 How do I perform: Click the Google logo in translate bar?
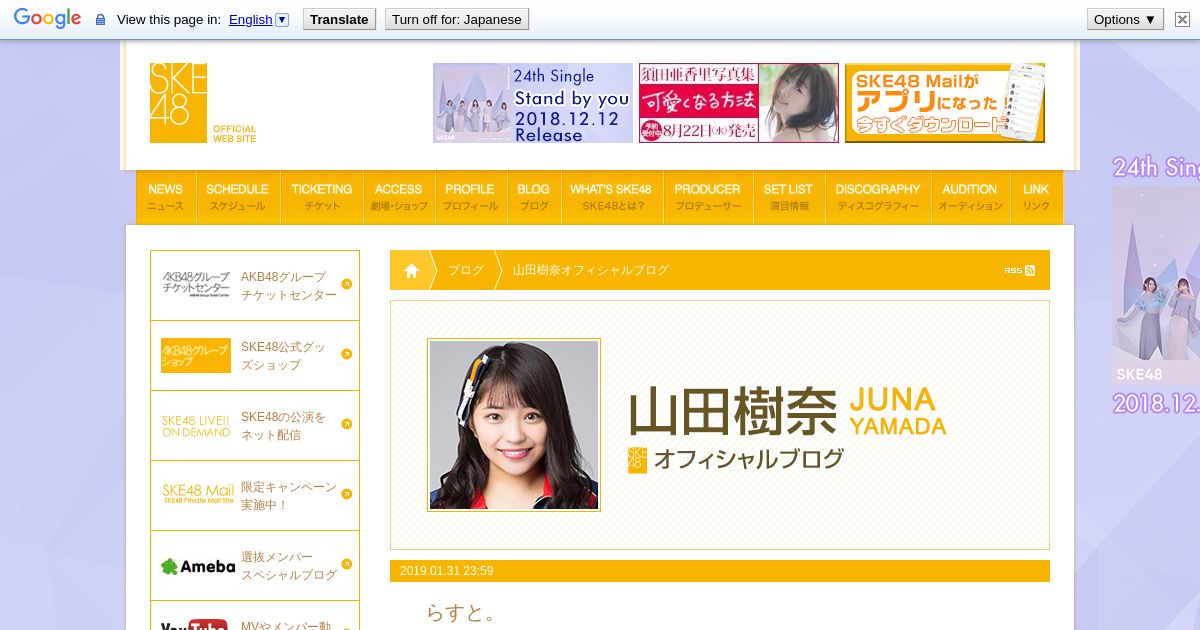click(x=47, y=19)
